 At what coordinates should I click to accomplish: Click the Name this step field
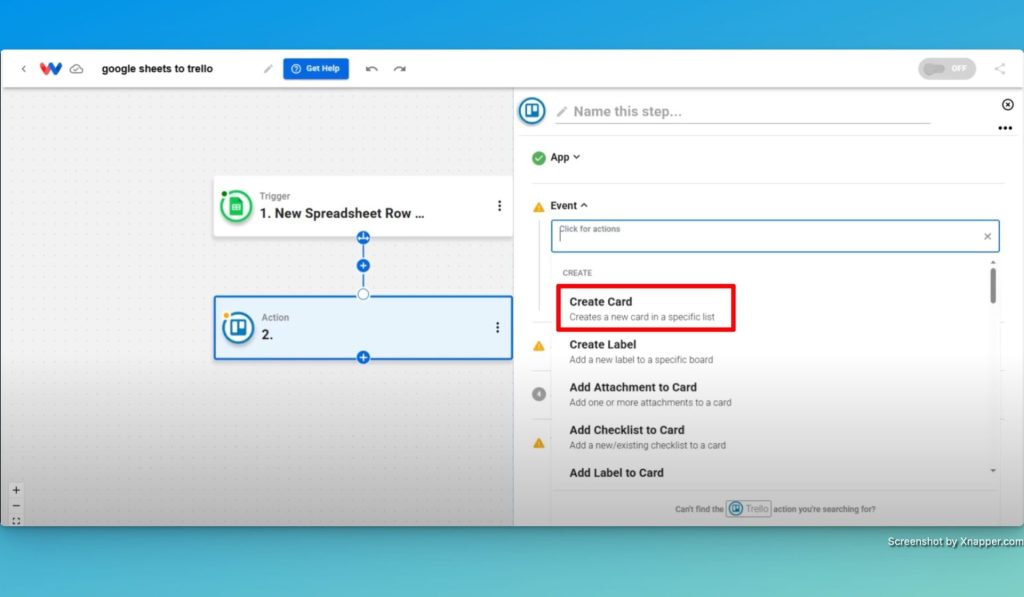pyautogui.click(x=744, y=112)
